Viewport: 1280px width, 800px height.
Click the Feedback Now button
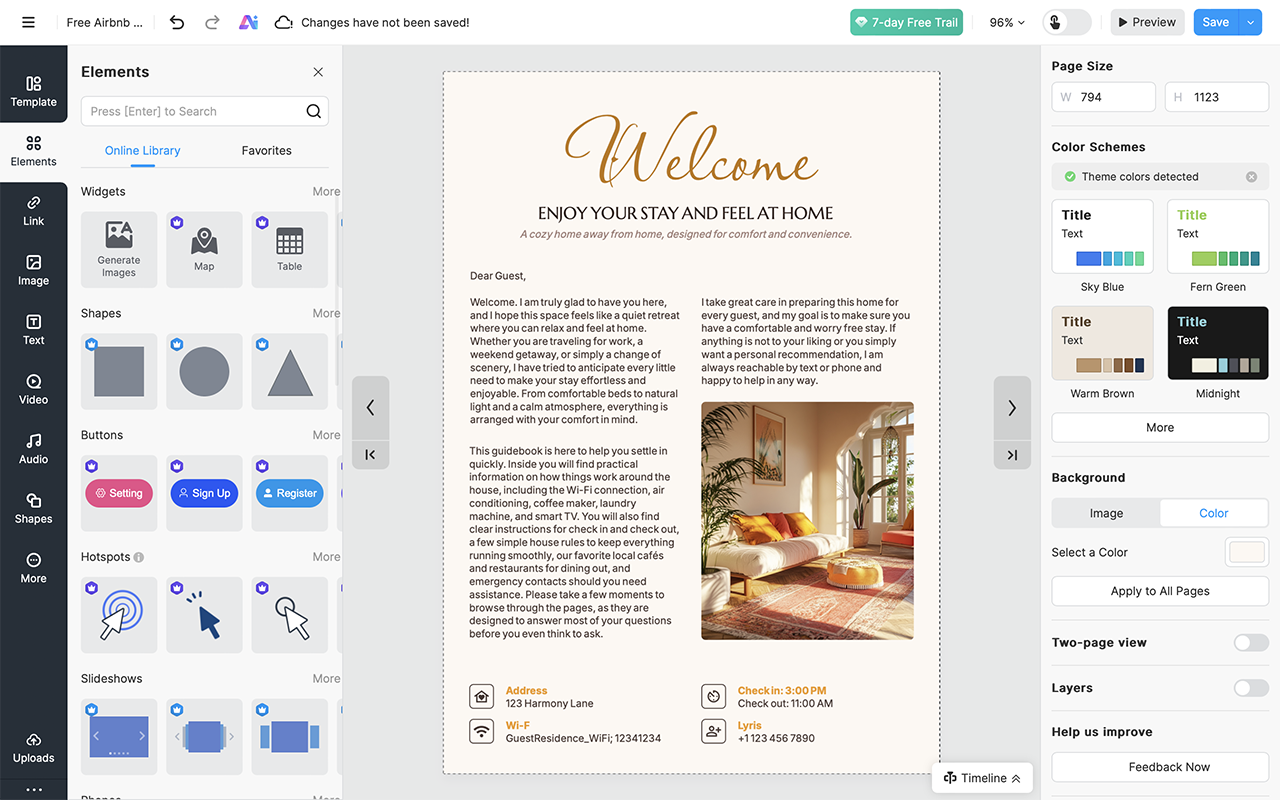(x=1160, y=767)
